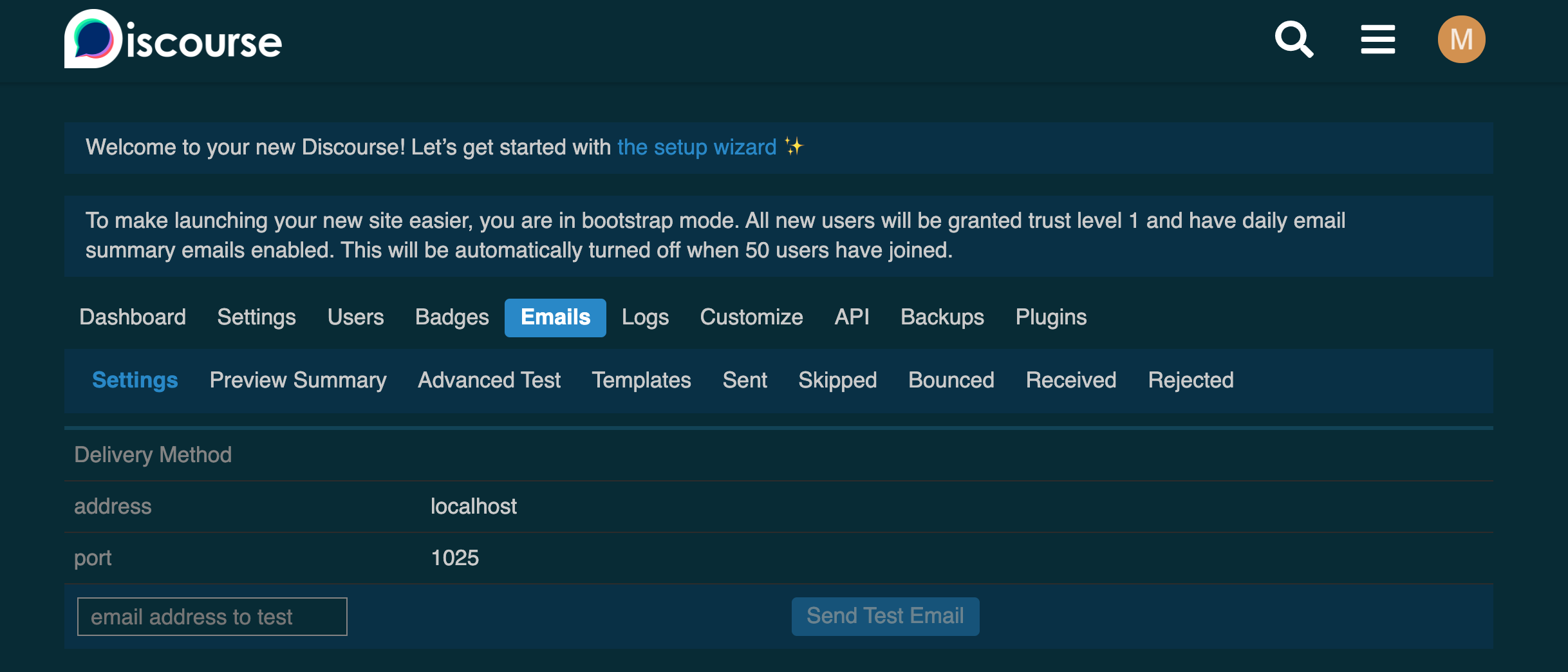Open the setup wizard link
This screenshot has width=1568, height=672.
click(696, 147)
